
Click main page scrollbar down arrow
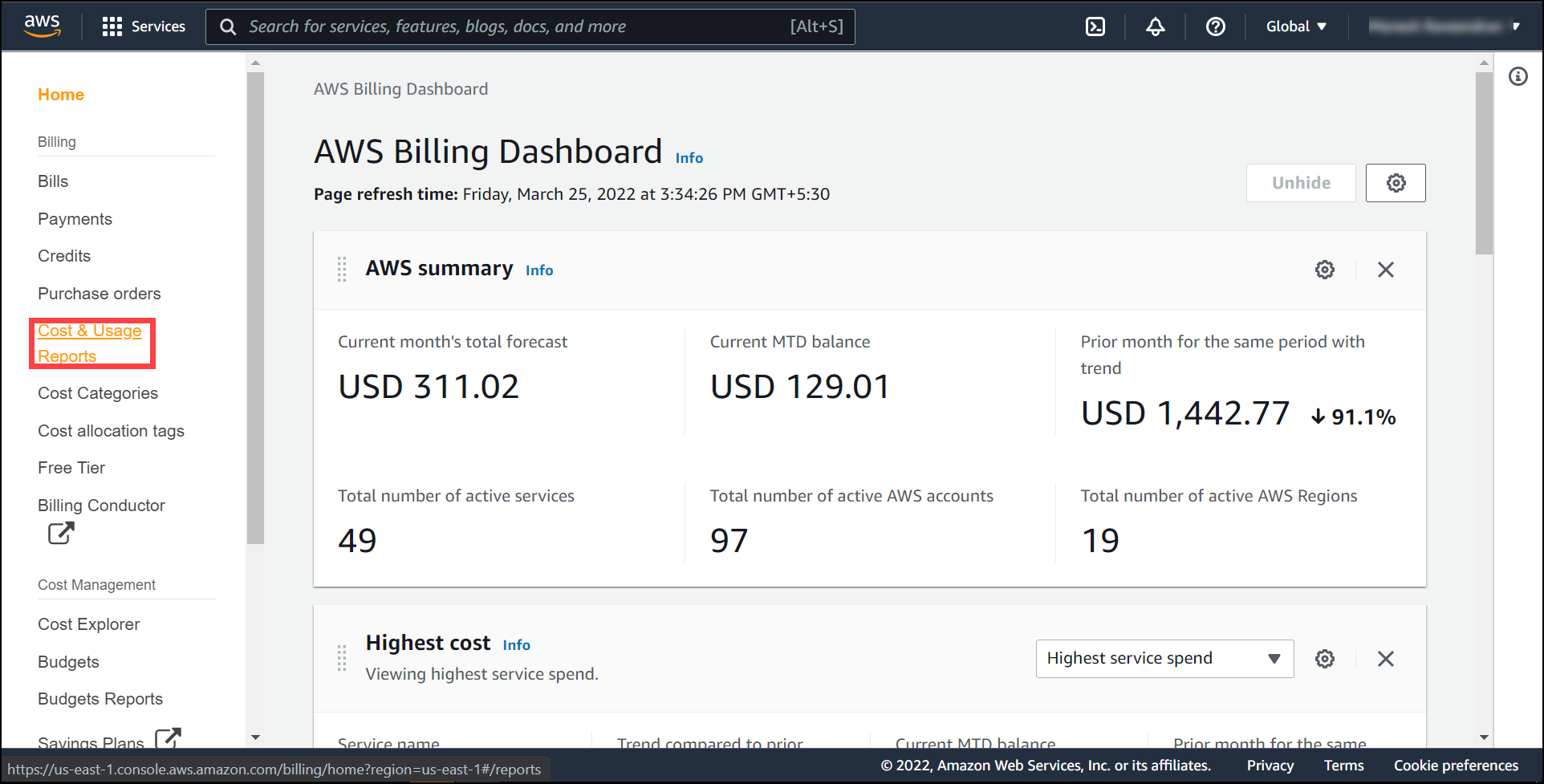1484,737
